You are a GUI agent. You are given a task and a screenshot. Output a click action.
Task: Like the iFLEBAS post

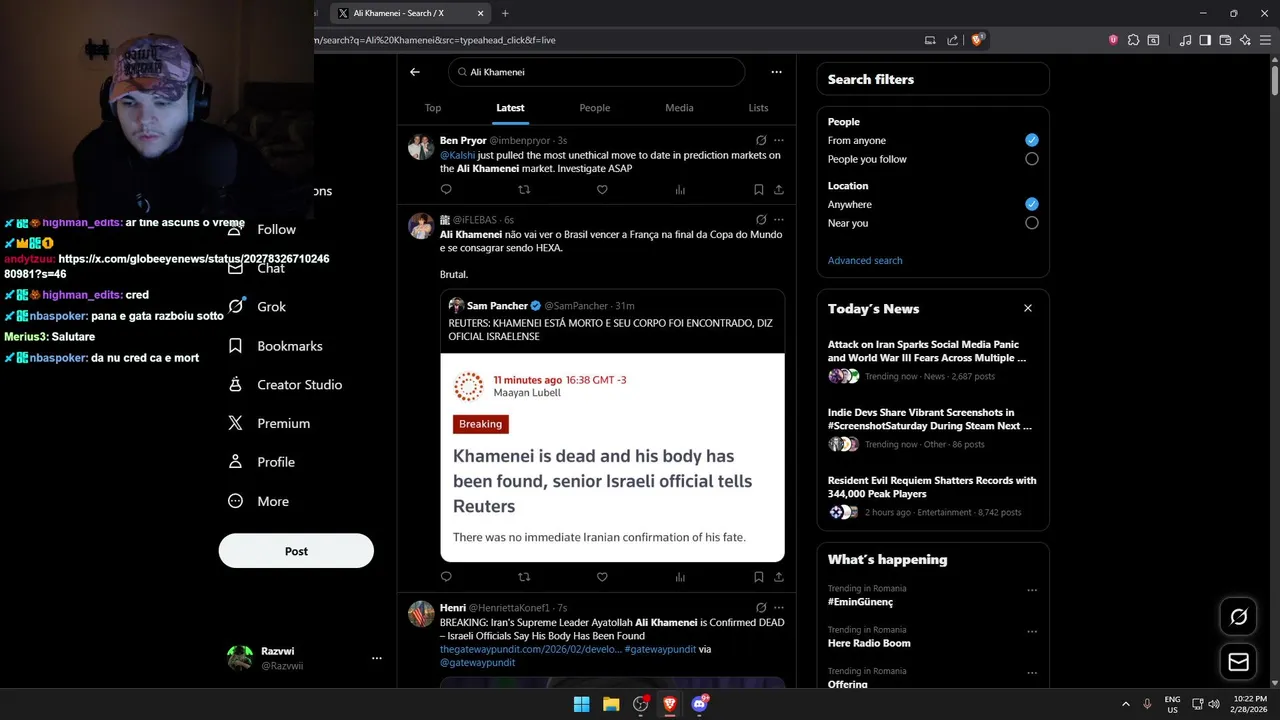[602, 577]
